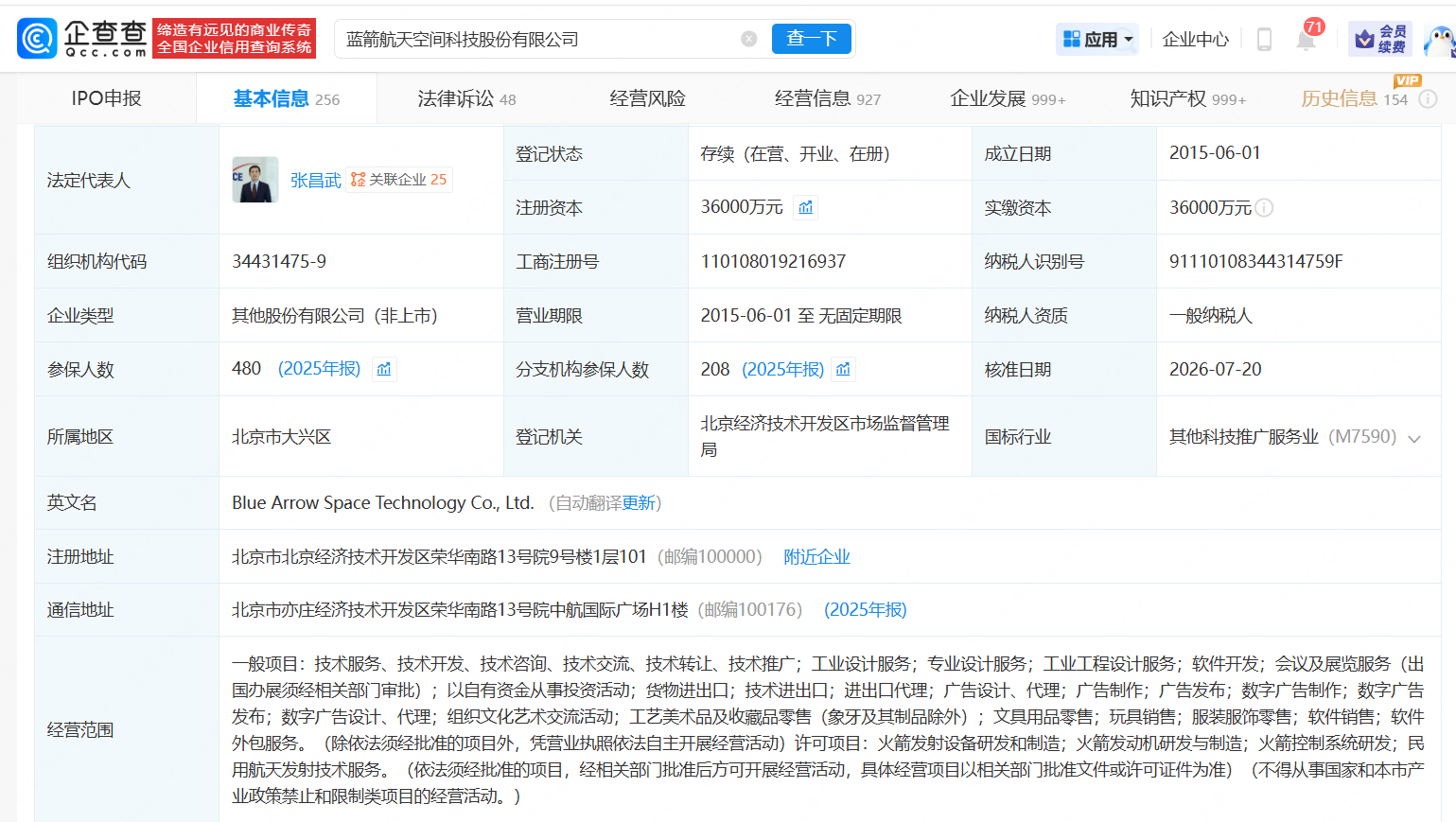1456x822 pixels.
Task: Open the 法律诉讼 tab
Action: click(466, 98)
